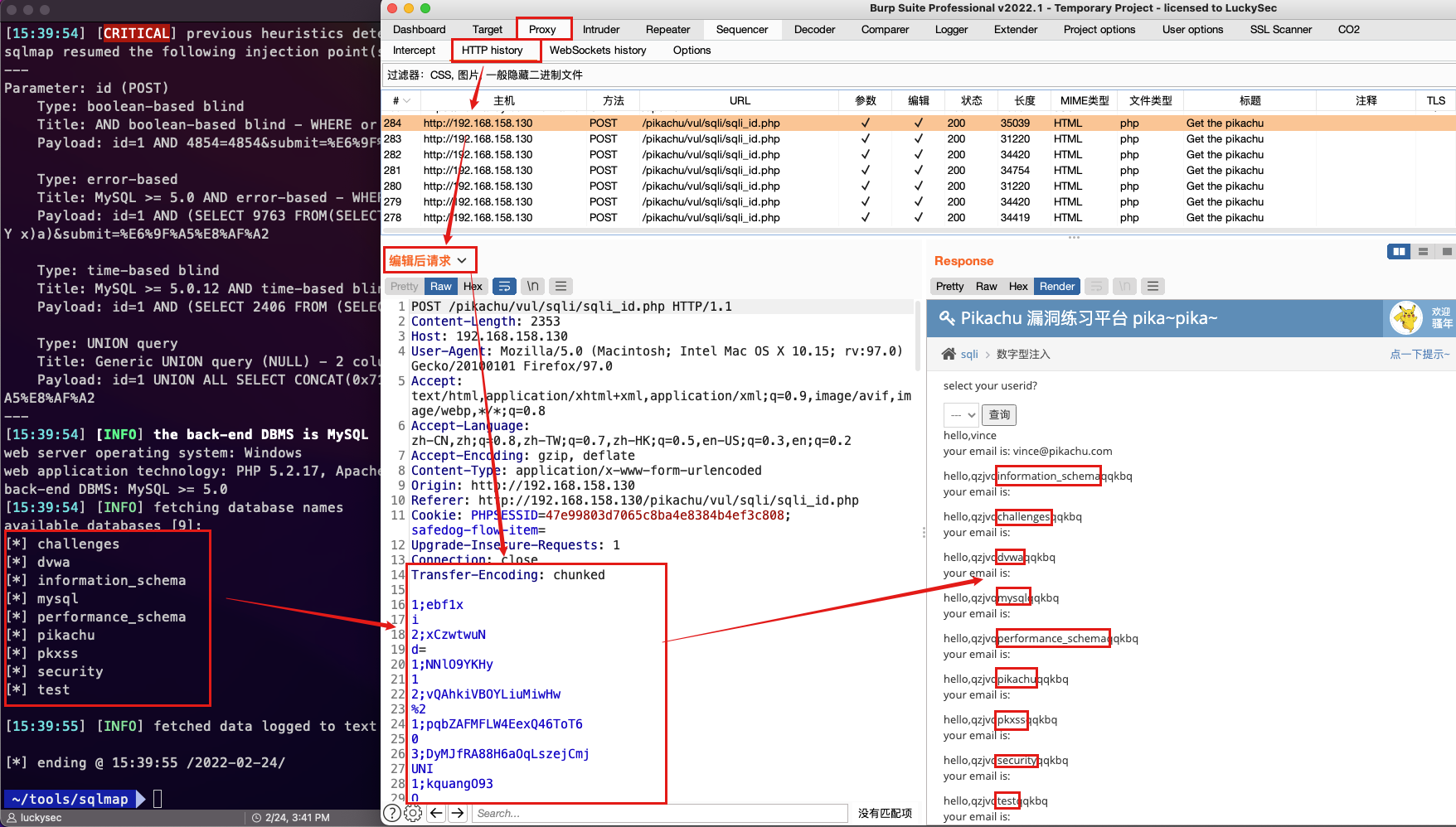Go to the Extender tab
The height and width of the screenshot is (827, 1456).
click(x=1016, y=29)
